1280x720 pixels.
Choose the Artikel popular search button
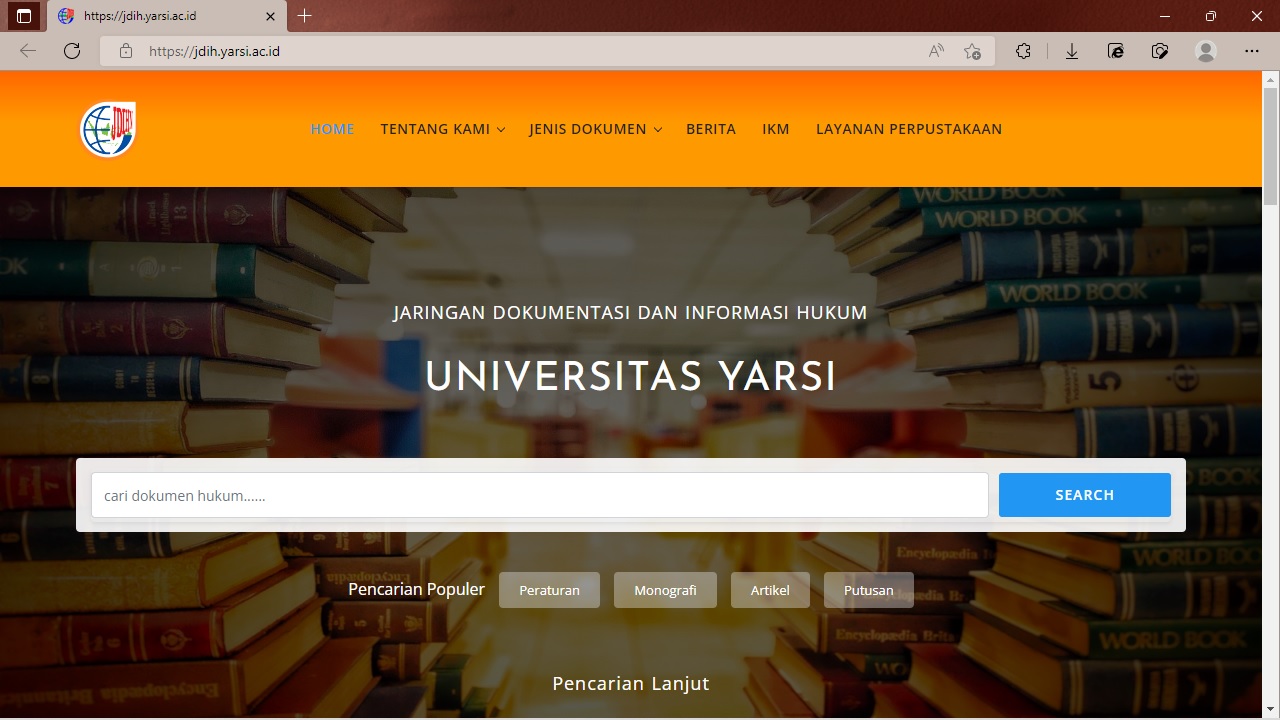[770, 590]
